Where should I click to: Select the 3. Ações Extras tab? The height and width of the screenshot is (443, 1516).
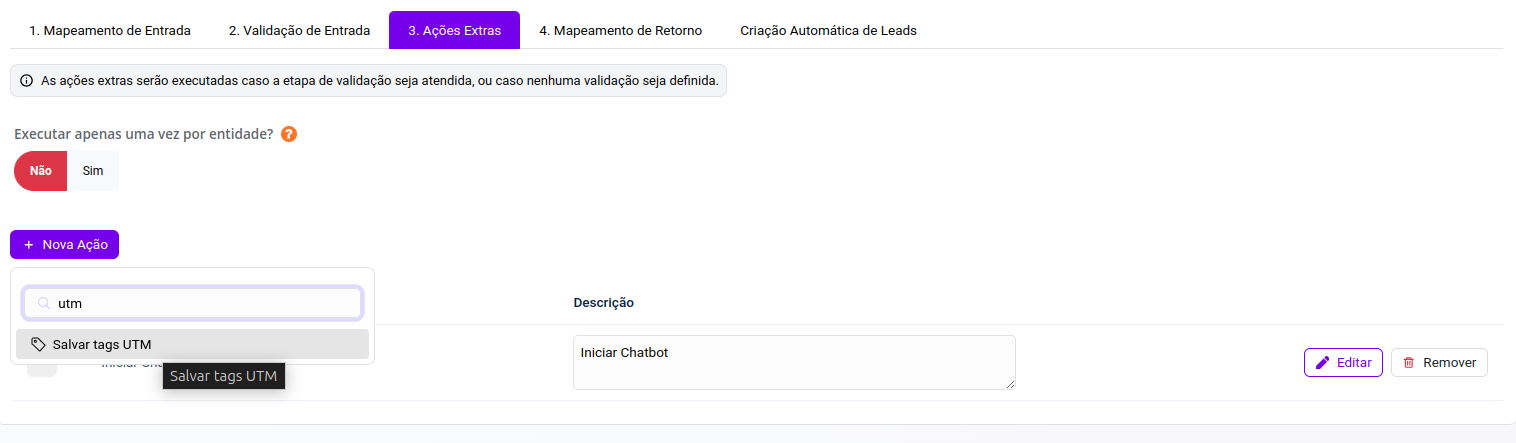(454, 31)
